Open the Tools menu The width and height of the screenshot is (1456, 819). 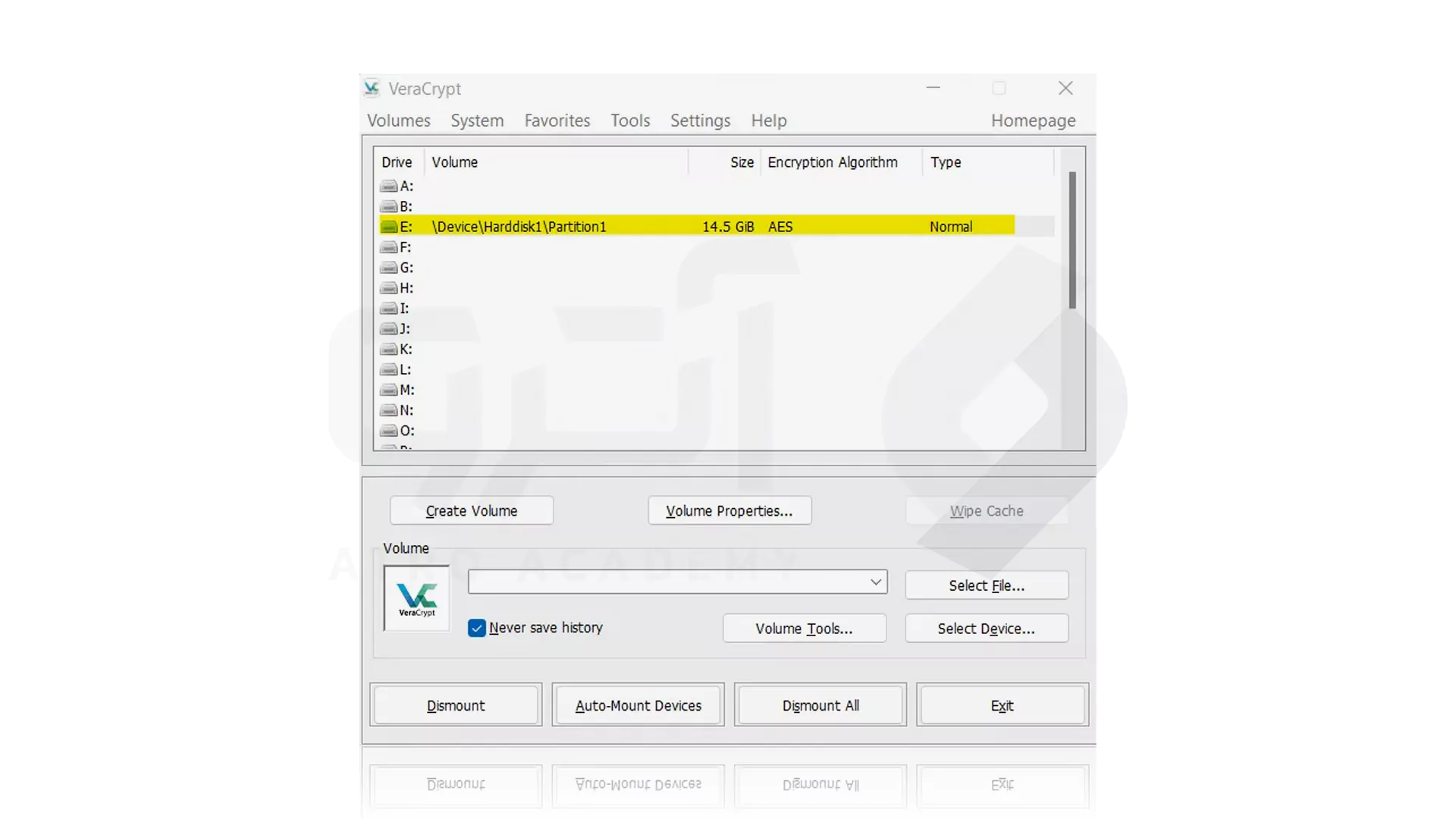[x=630, y=121]
